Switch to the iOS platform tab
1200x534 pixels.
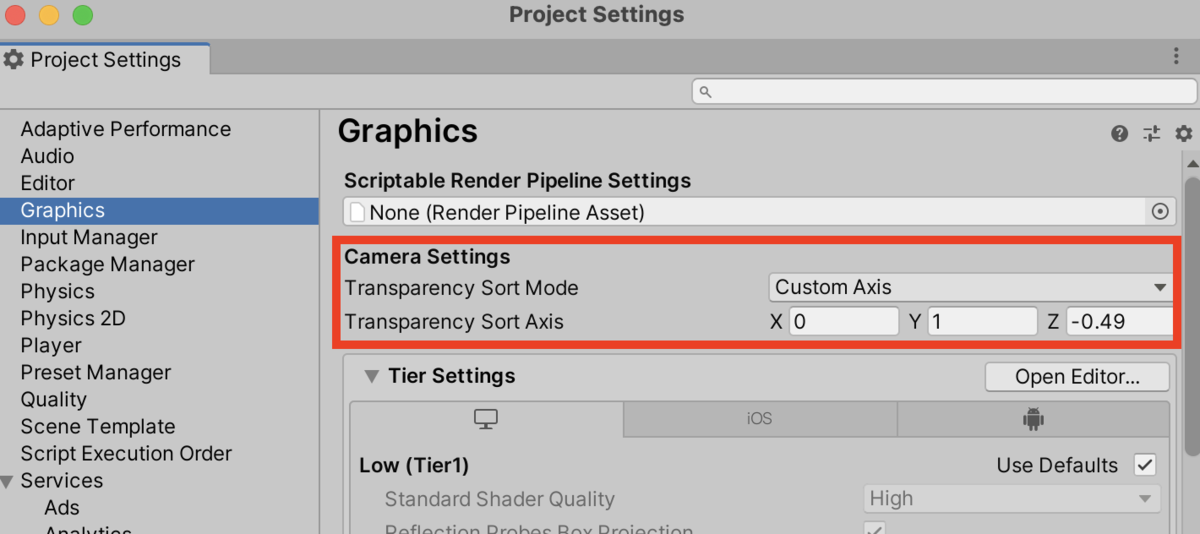tap(759, 419)
